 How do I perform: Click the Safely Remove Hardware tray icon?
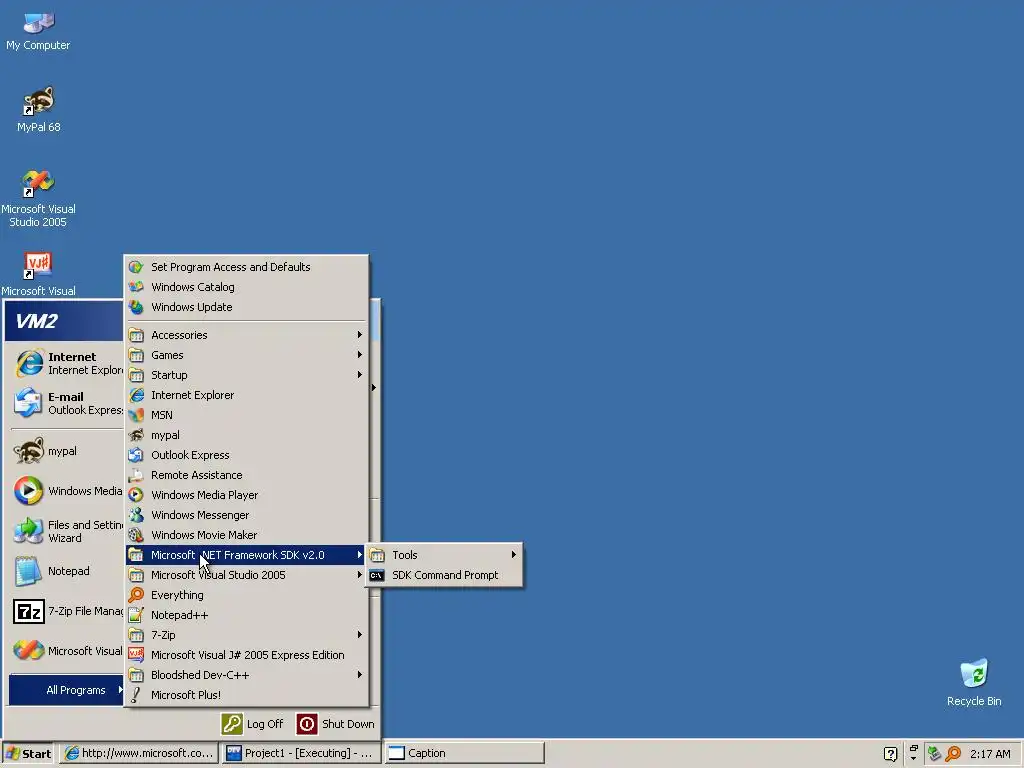point(934,754)
